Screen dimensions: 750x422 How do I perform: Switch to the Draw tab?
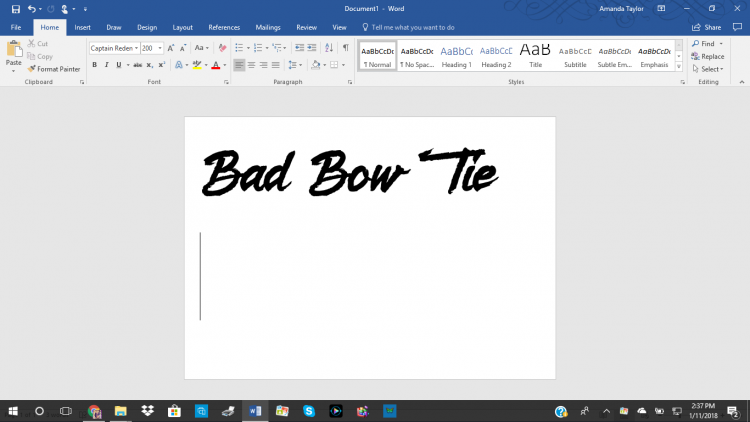point(114,27)
